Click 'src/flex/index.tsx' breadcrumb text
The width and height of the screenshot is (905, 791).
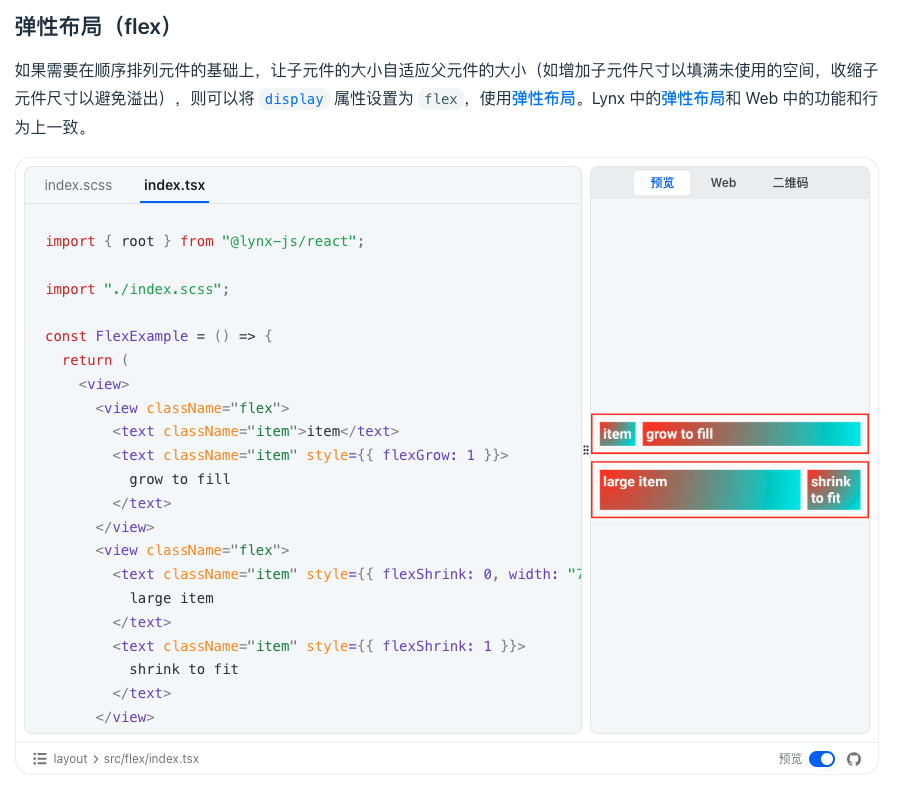coord(151,759)
